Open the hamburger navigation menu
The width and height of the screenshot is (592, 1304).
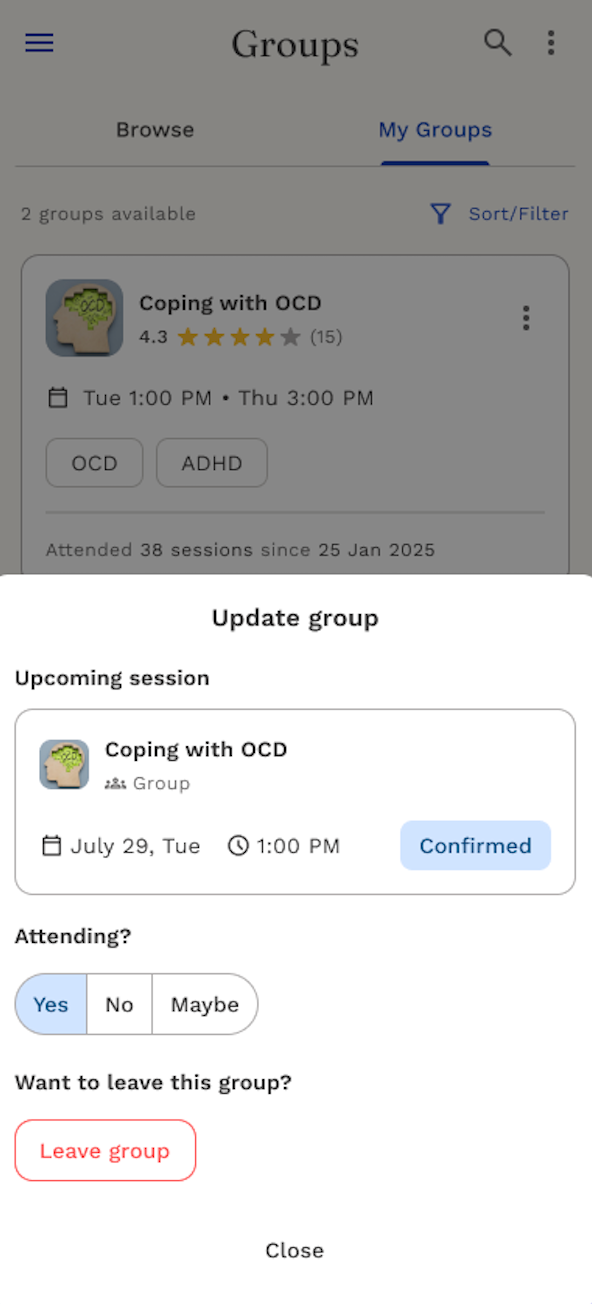39,43
